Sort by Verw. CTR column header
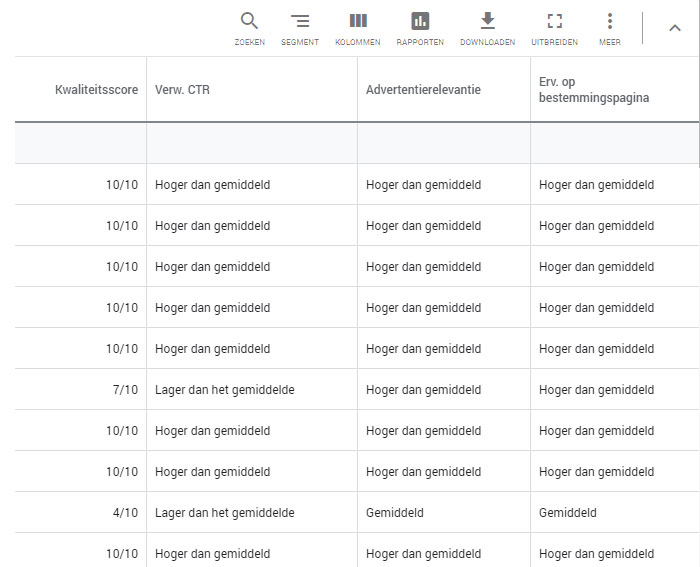This screenshot has width=700, height=567. [x=182, y=90]
